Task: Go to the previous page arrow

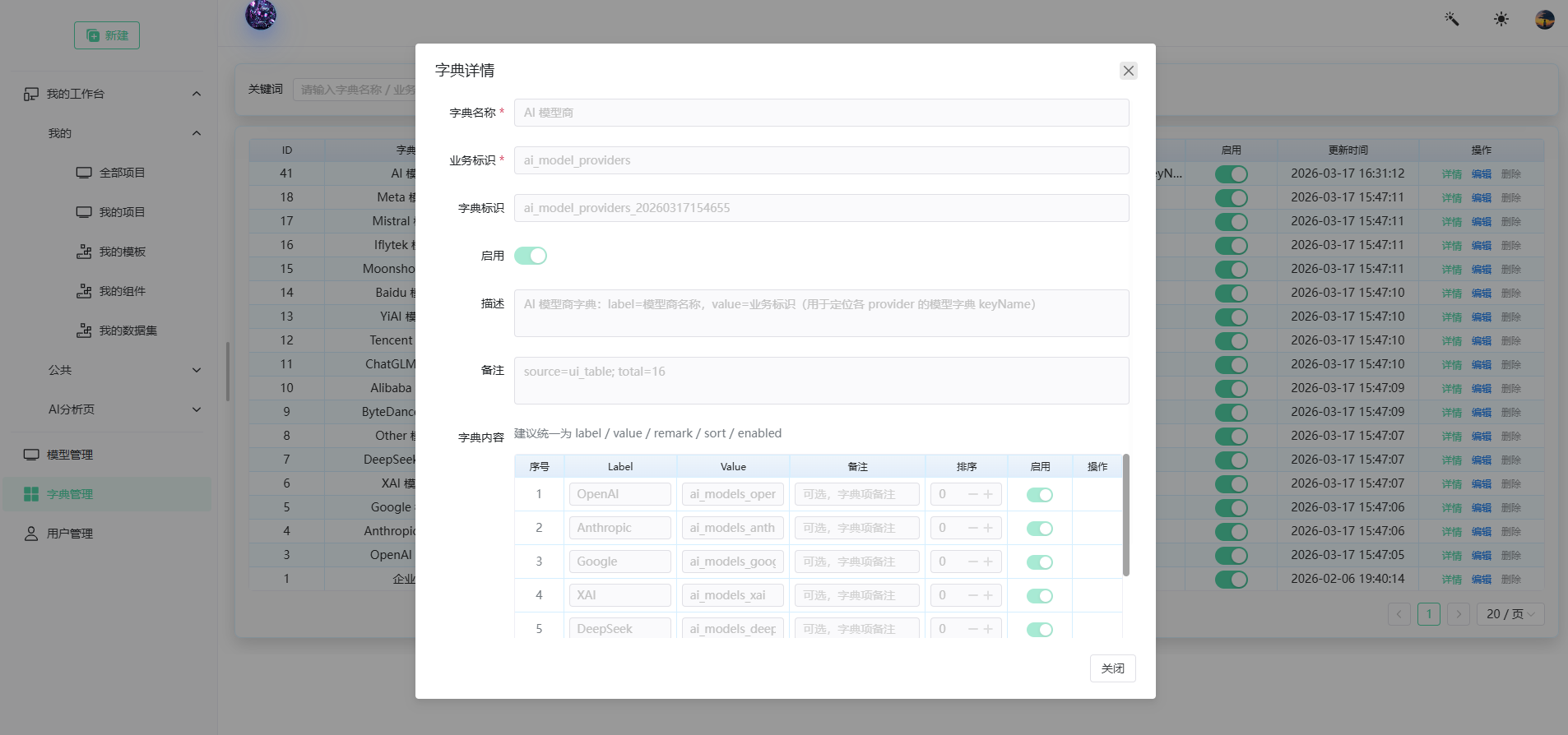Action: click(x=1399, y=614)
